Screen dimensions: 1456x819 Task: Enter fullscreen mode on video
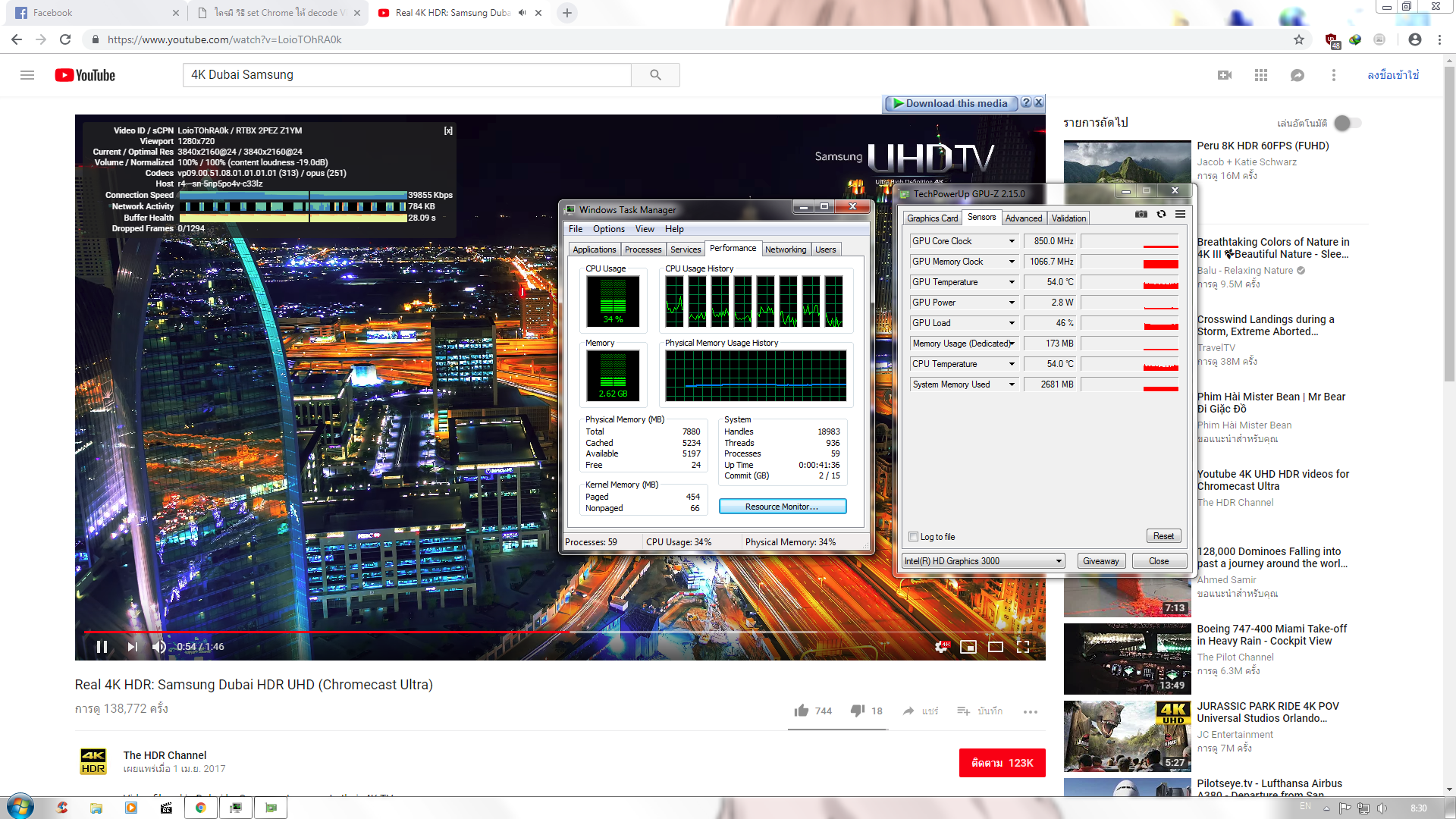1023,647
